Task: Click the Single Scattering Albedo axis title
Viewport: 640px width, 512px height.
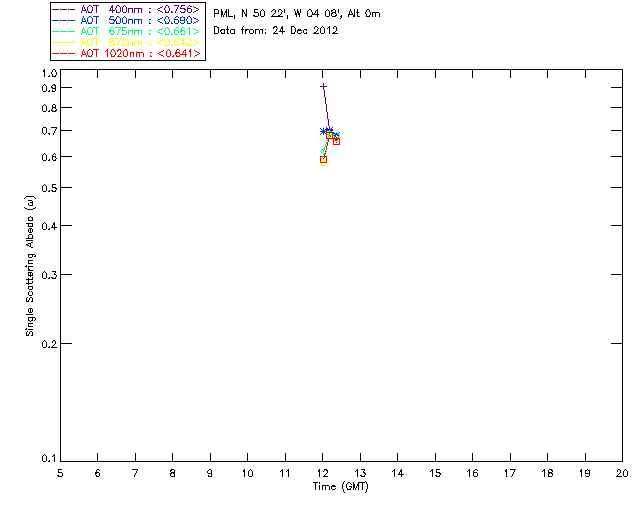Action: click(30, 266)
